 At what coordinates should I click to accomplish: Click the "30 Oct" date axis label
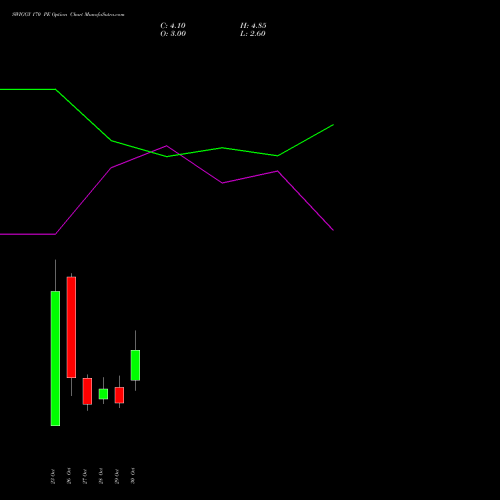tap(133, 476)
